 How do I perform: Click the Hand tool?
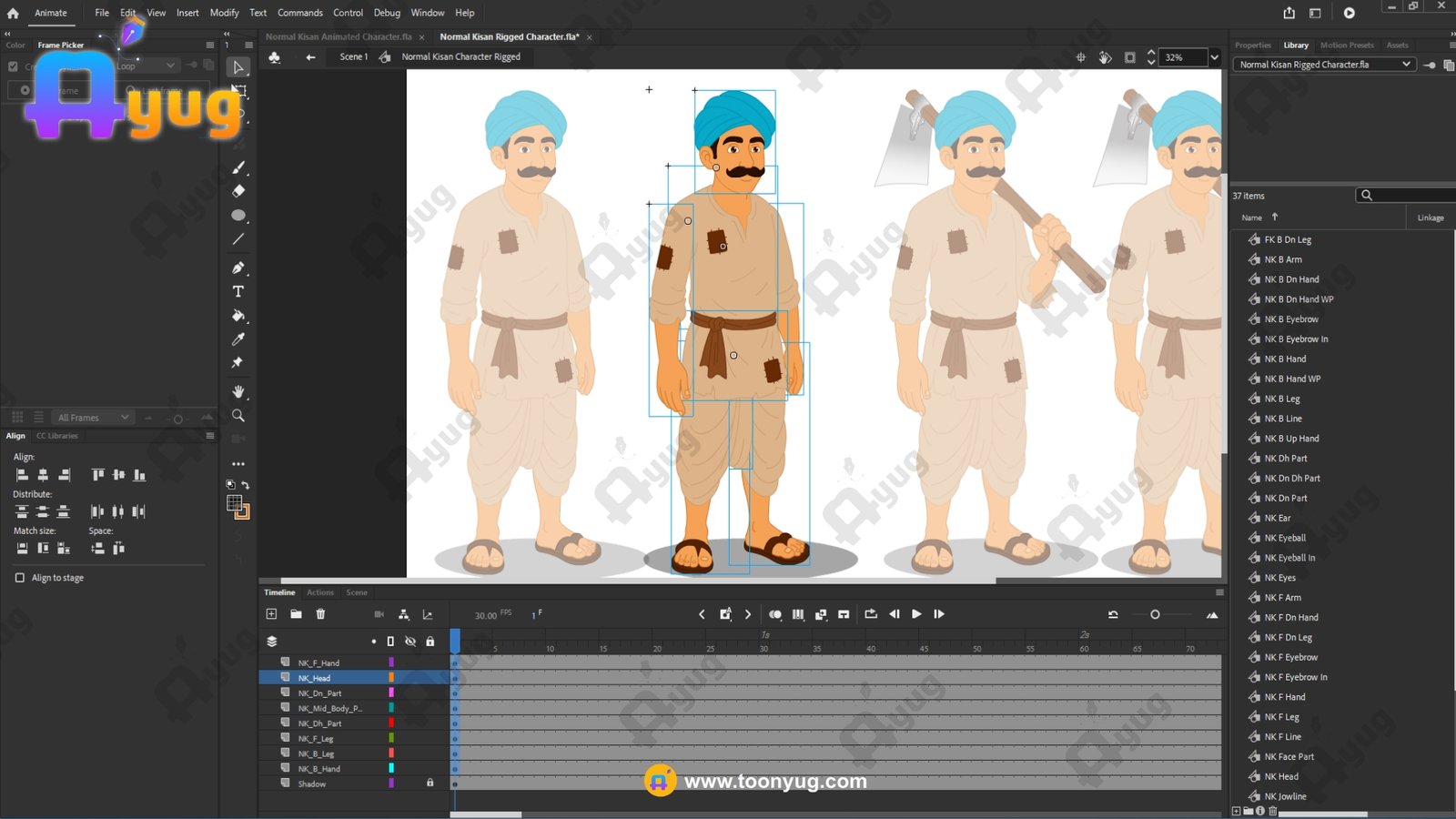pos(238,391)
